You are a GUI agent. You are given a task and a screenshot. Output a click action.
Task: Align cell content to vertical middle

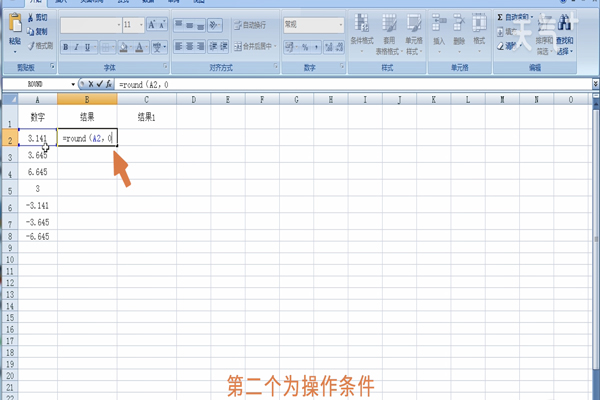pos(189,25)
